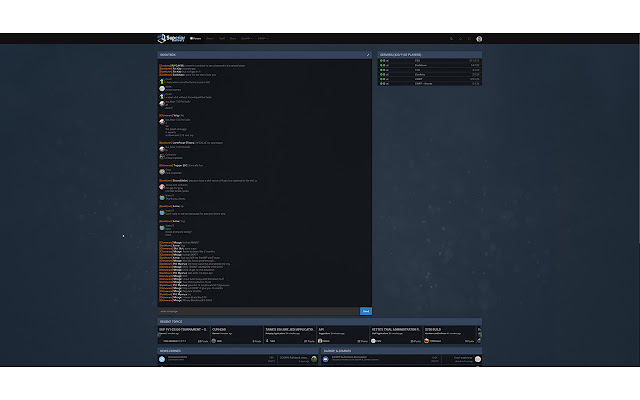Open the Forum navigation item
Image resolution: width=640 pixels, height=400 pixels.
click(x=196, y=38)
